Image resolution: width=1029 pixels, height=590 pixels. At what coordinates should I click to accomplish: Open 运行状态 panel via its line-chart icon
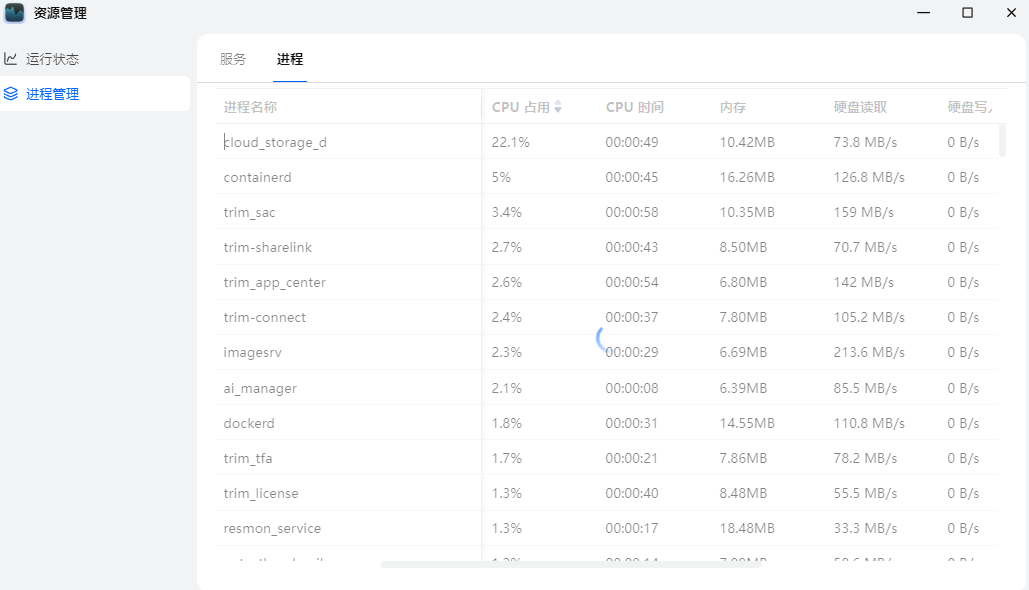tap(14, 58)
